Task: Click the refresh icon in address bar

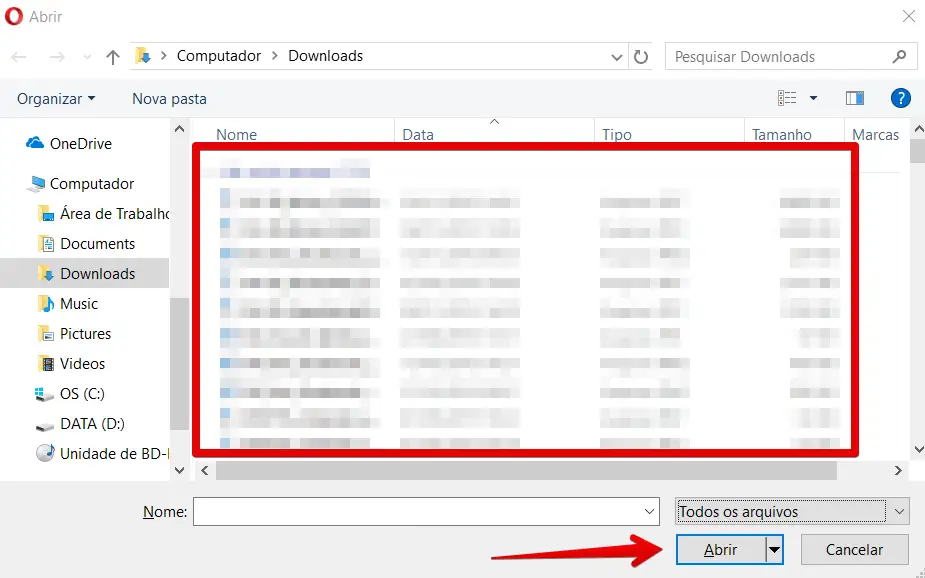Action: (641, 57)
